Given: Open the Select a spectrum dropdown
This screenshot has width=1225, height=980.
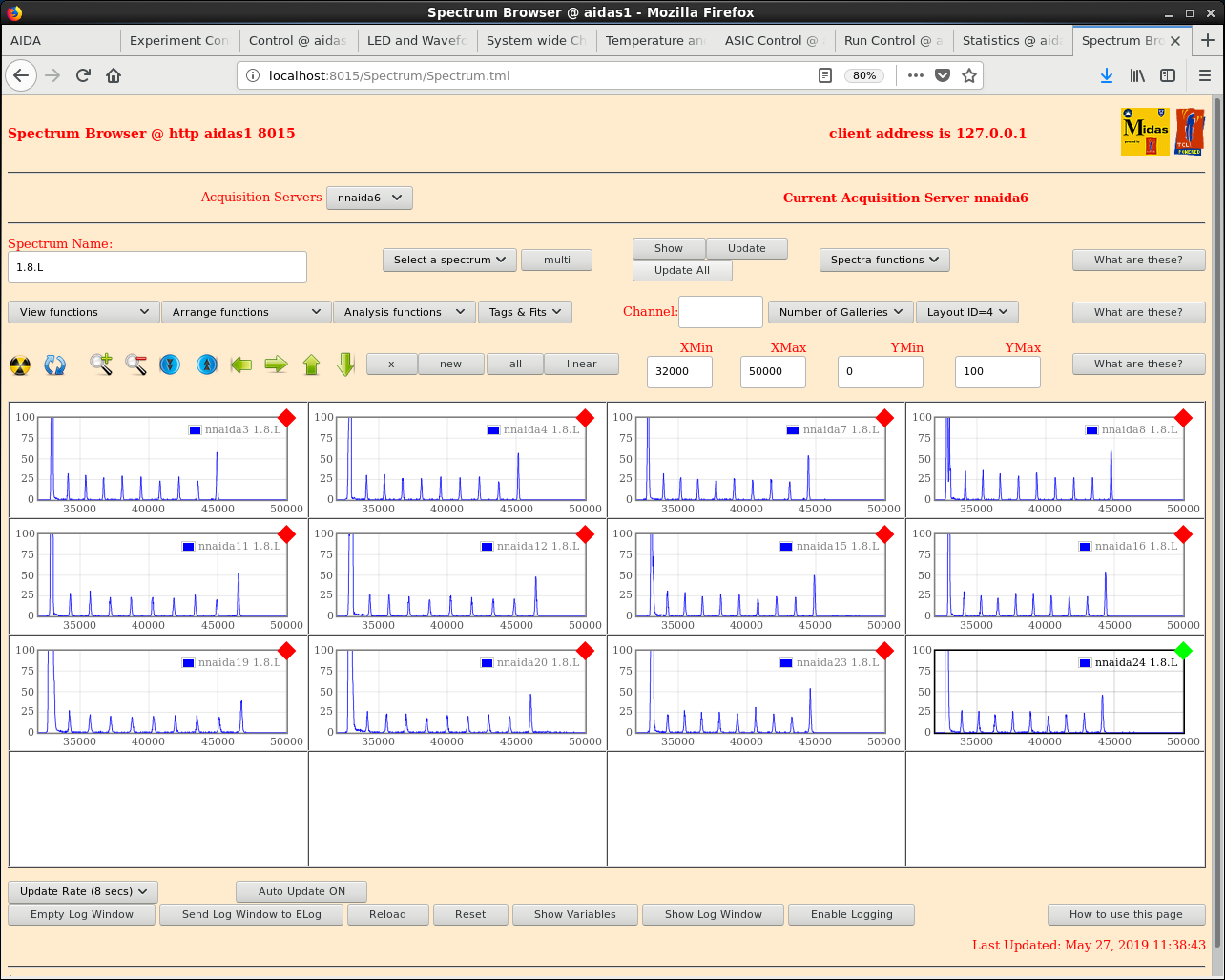Looking at the screenshot, I should click(x=449, y=260).
